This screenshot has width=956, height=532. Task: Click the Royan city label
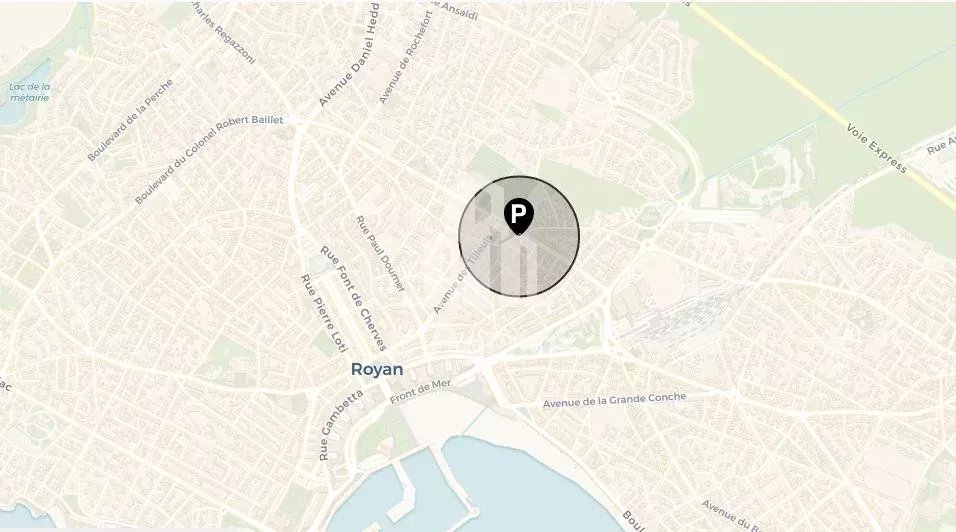tap(377, 369)
